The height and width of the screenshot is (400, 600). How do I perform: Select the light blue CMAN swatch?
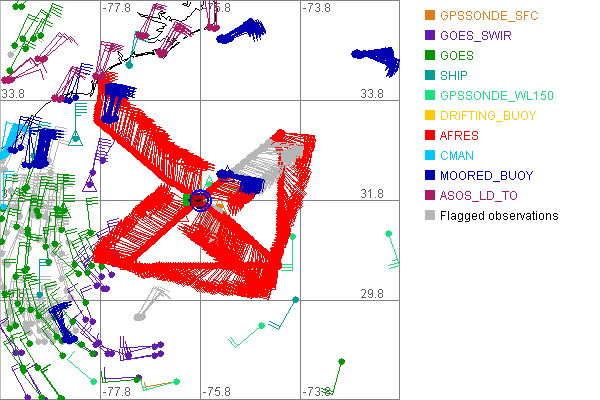click(x=430, y=156)
